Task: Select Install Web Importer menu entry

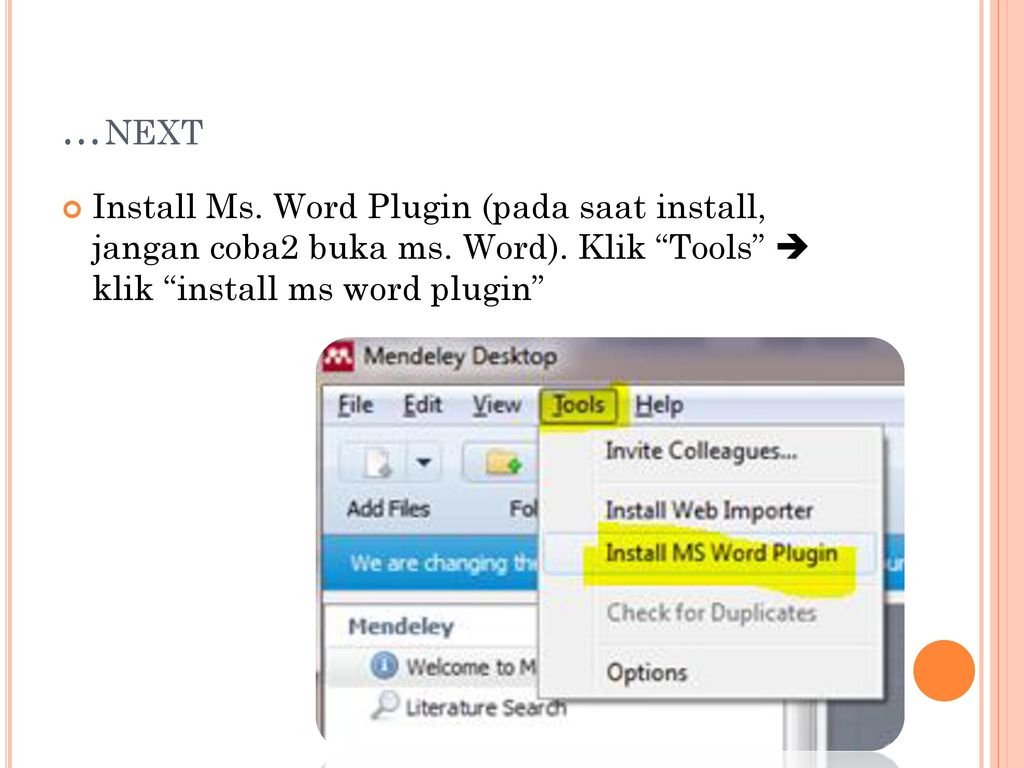Action: pyautogui.click(x=709, y=510)
